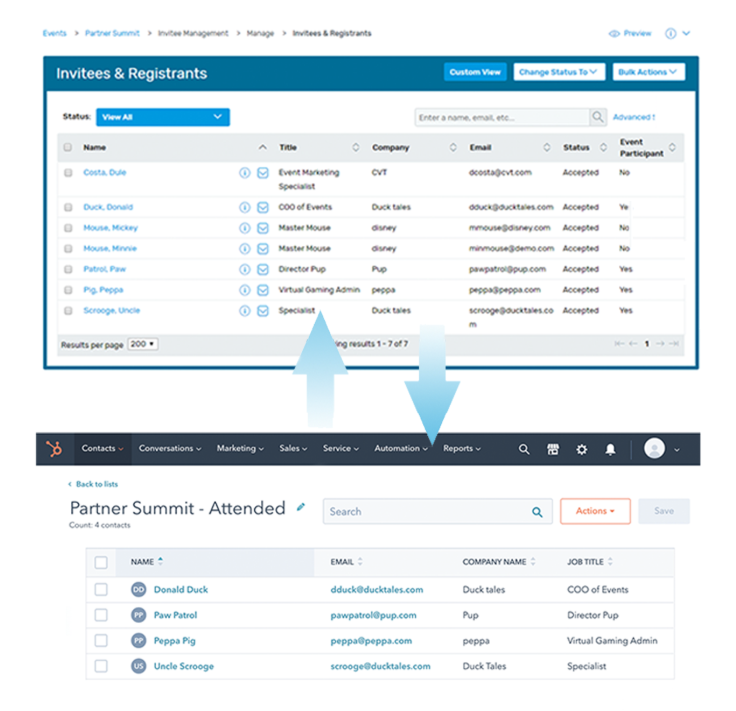Screen dimensions: 736x711
Task: Click envelope icon for Pig, Peppa
Action: coord(263,290)
